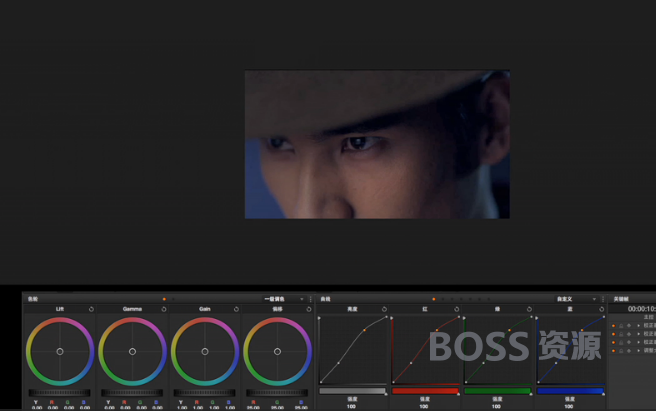The height and width of the screenshot is (411, 656).
Task: Reset the 偏移 (Offset) color wheel
Action: click(309, 309)
